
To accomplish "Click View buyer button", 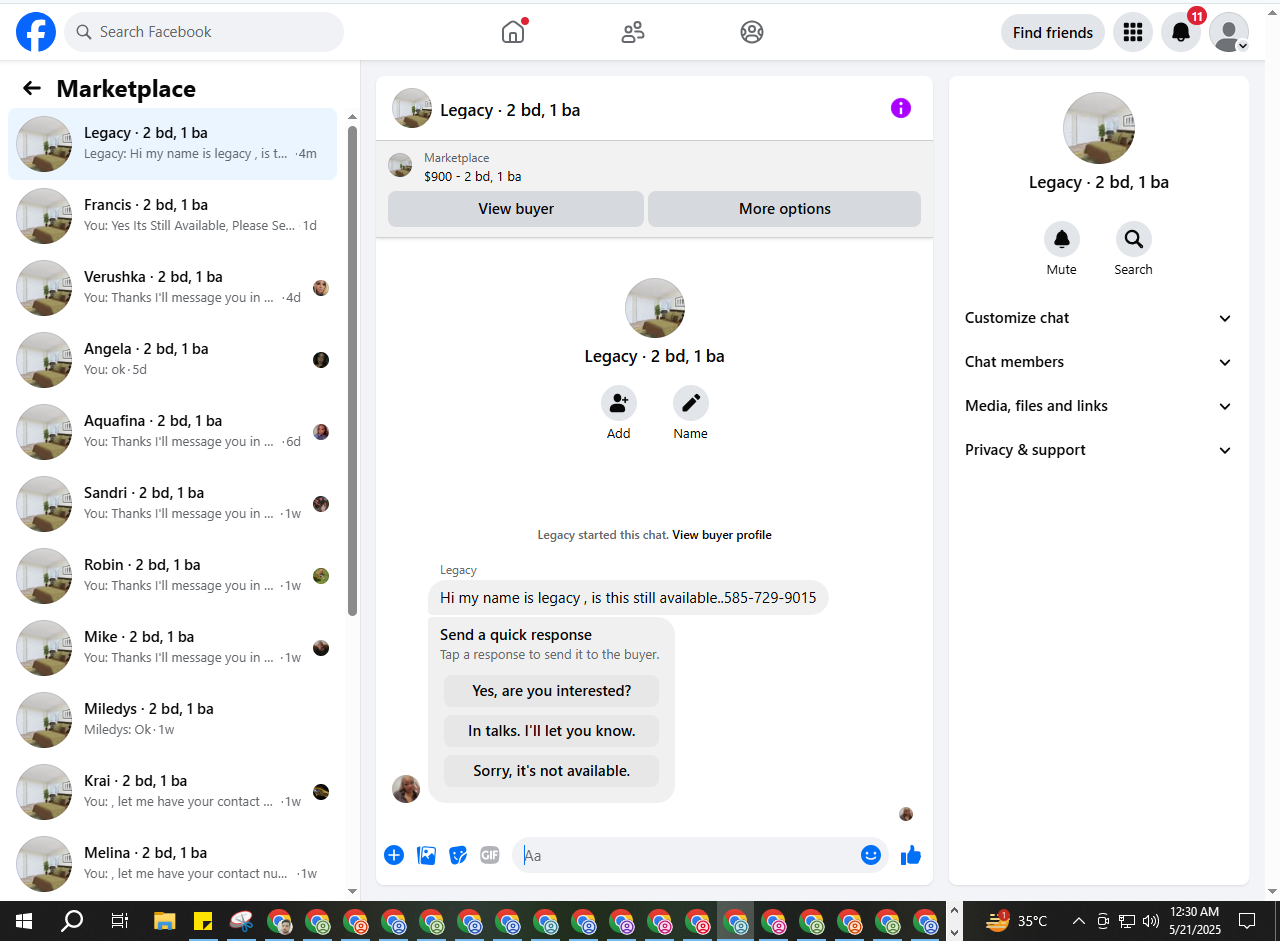I will click(516, 209).
